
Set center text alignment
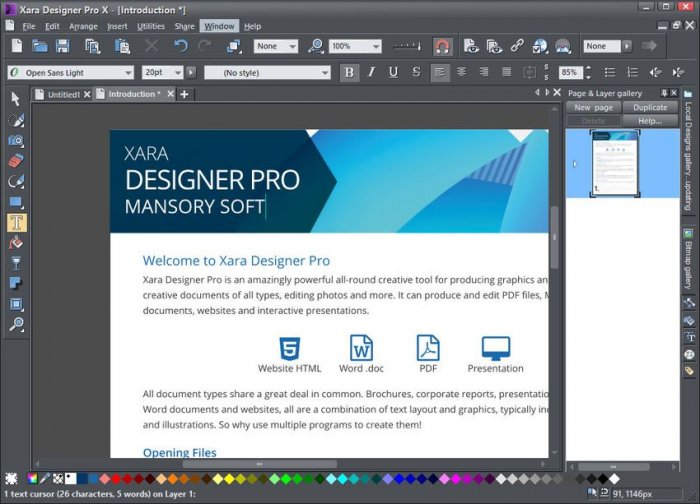[462, 72]
